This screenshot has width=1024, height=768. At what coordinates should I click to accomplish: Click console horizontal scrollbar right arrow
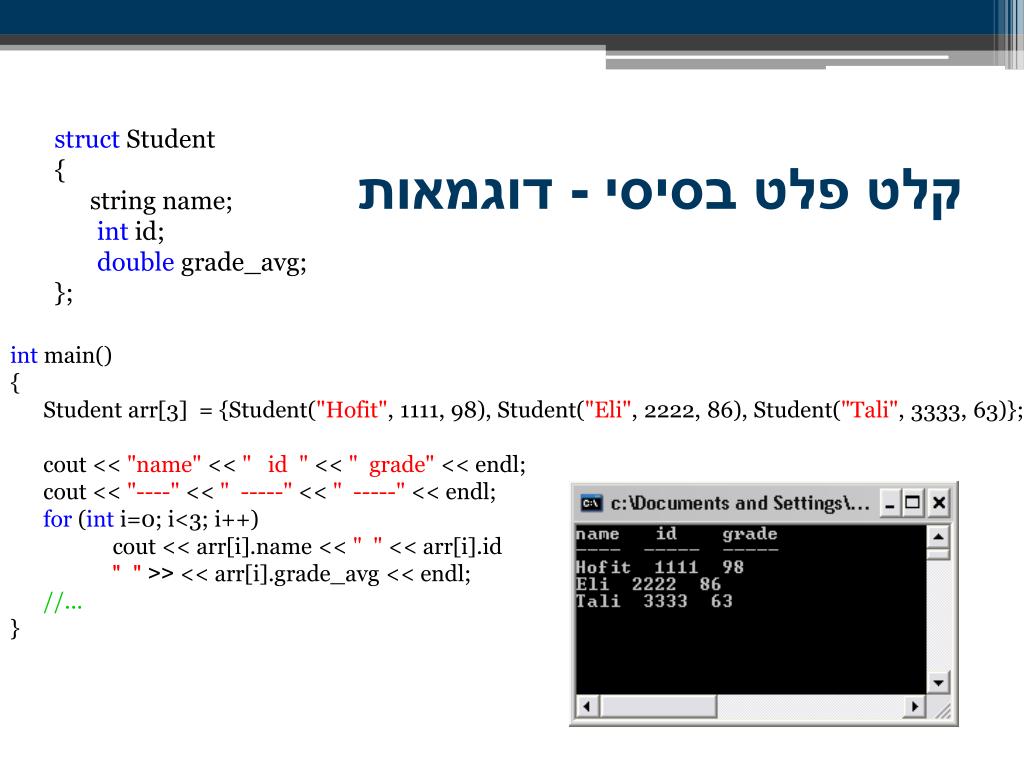pyautogui.click(x=915, y=706)
